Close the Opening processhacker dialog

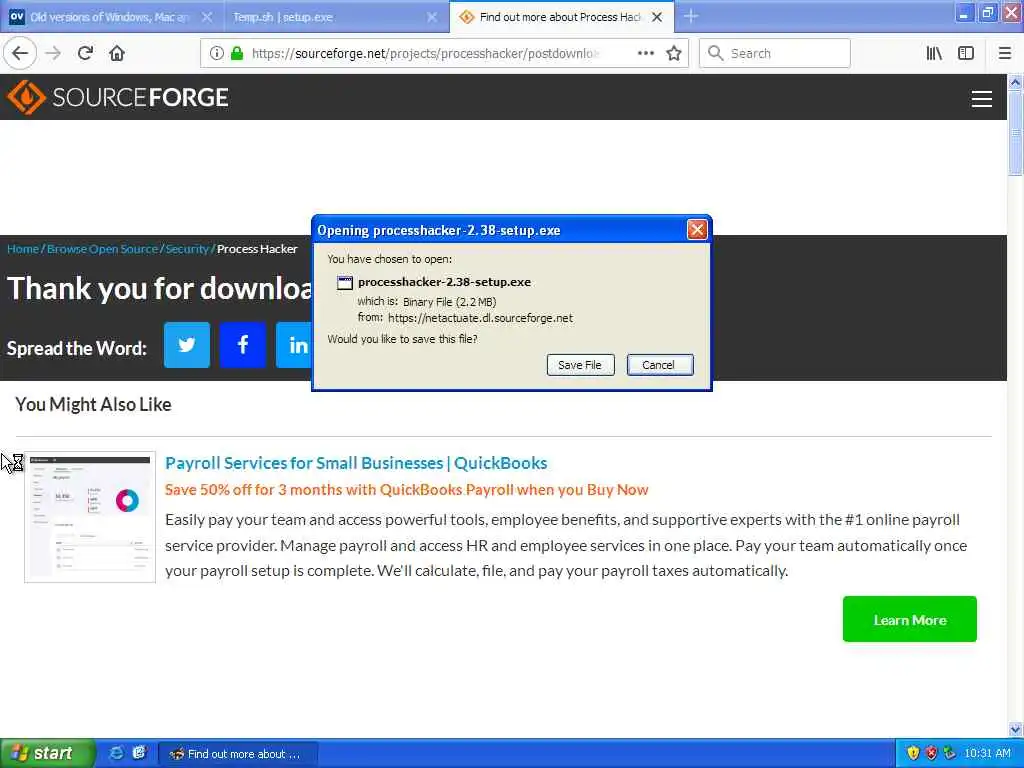[x=697, y=229]
